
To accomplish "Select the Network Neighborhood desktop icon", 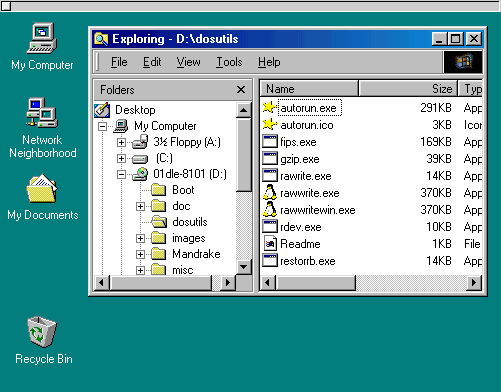I will click(42, 113).
